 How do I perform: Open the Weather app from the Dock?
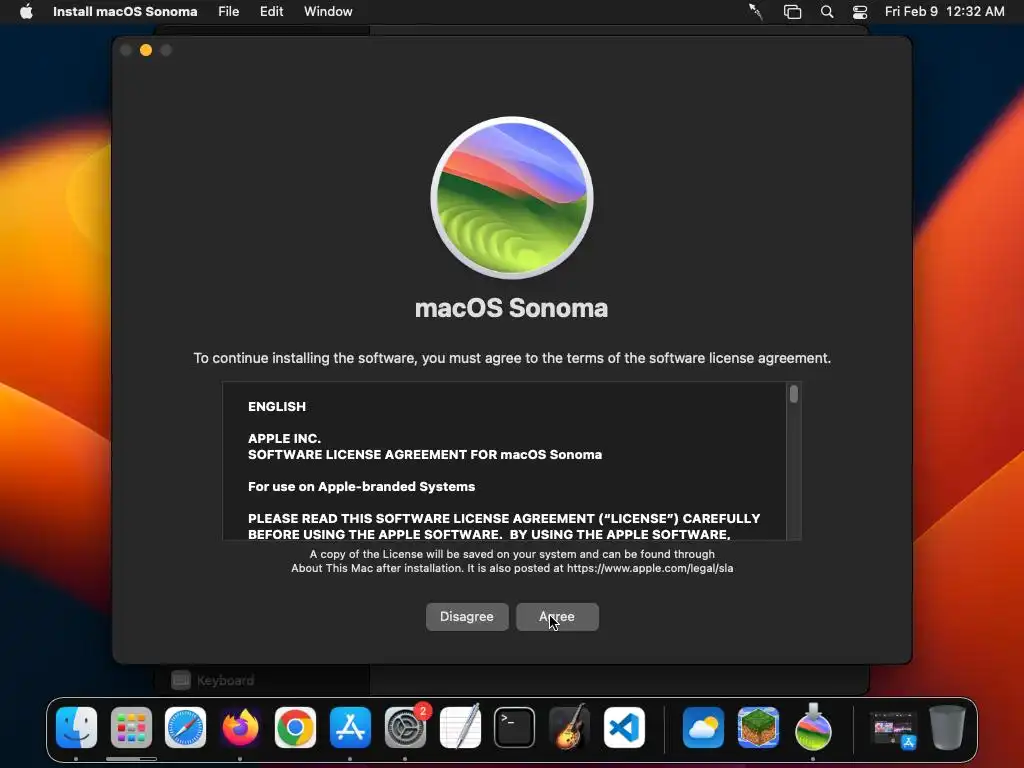click(703, 727)
